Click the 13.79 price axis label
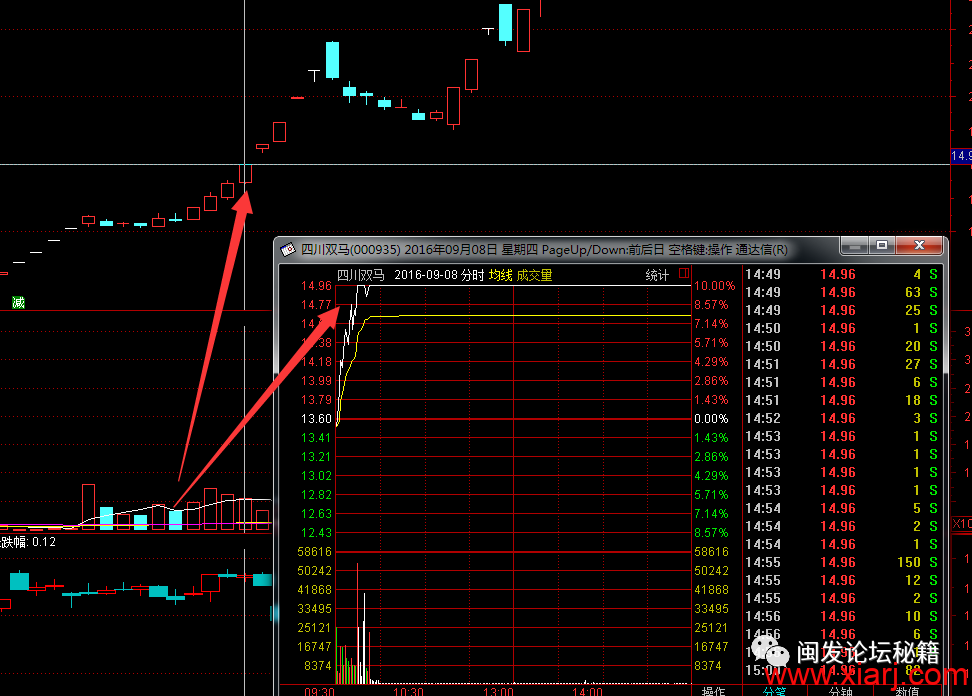The height and width of the screenshot is (696, 972). [x=316, y=400]
